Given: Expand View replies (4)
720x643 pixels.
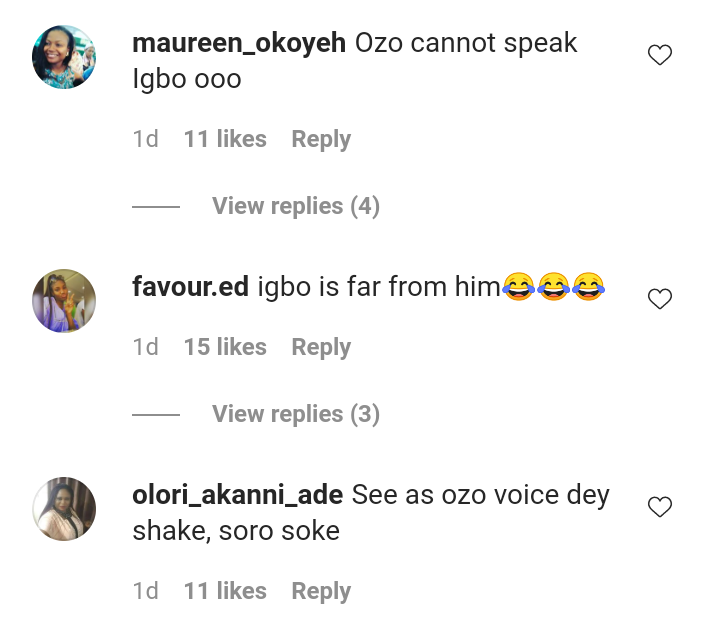Looking at the screenshot, I should click(x=296, y=206).
